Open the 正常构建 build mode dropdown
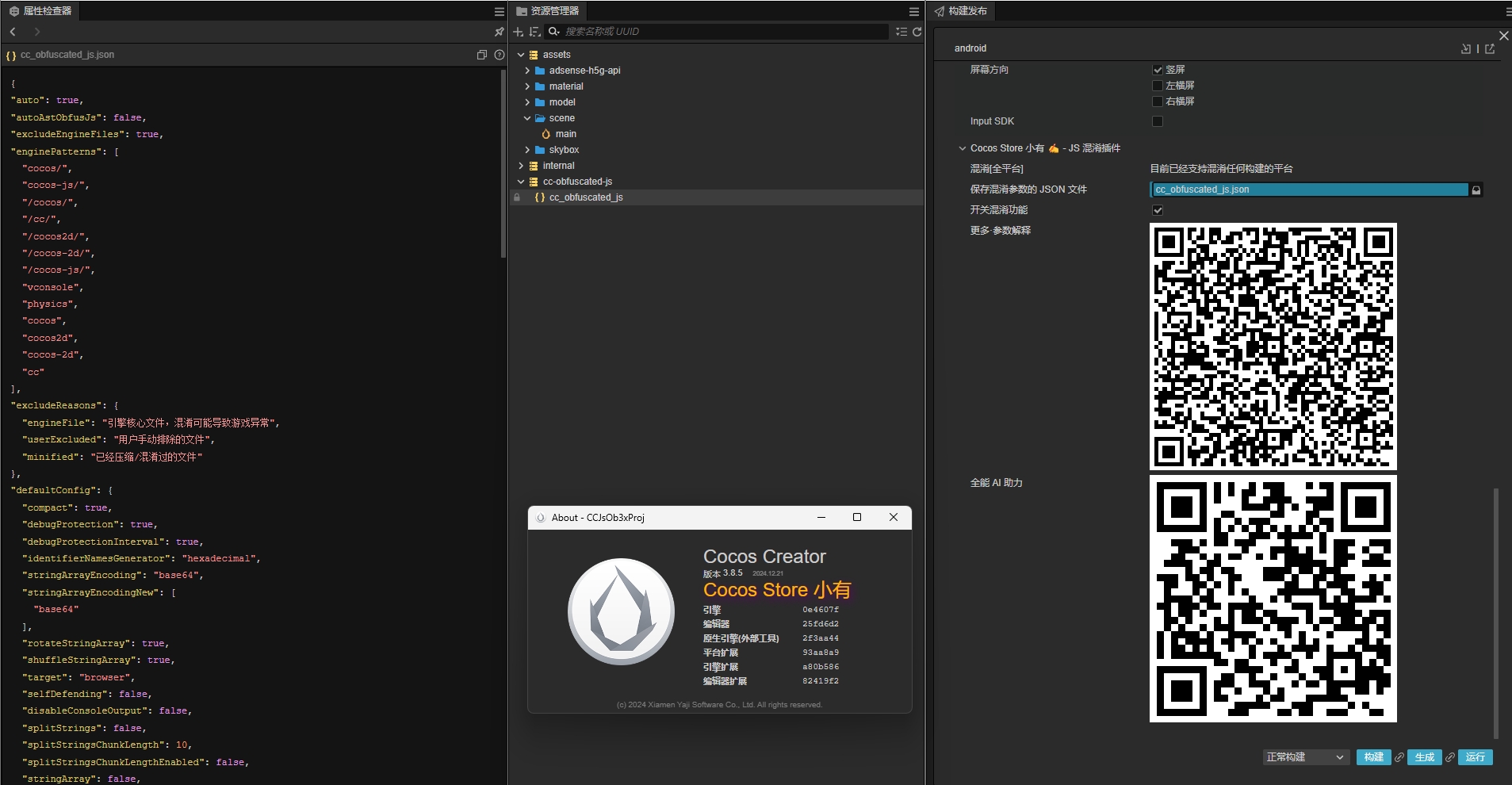 (x=1306, y=757)
